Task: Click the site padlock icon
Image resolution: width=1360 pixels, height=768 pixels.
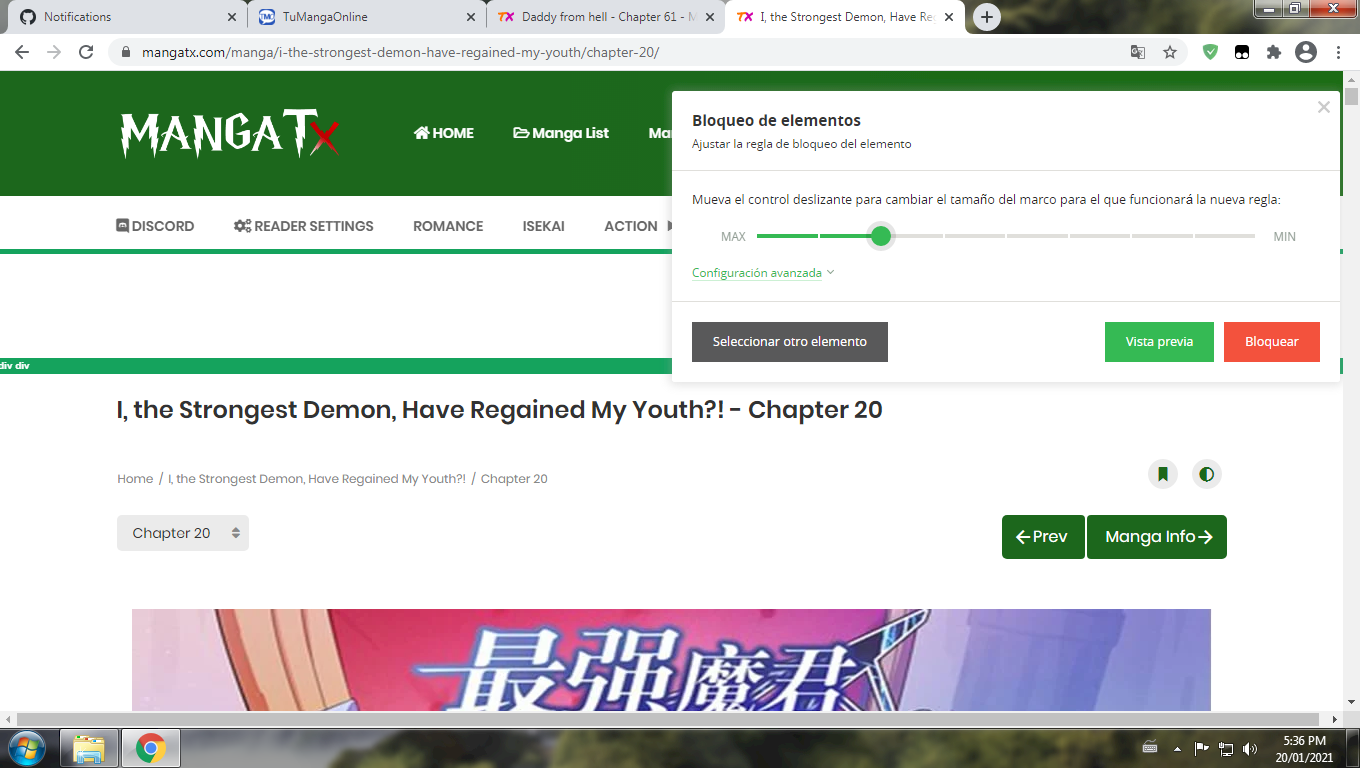Action: pos(126,52)
